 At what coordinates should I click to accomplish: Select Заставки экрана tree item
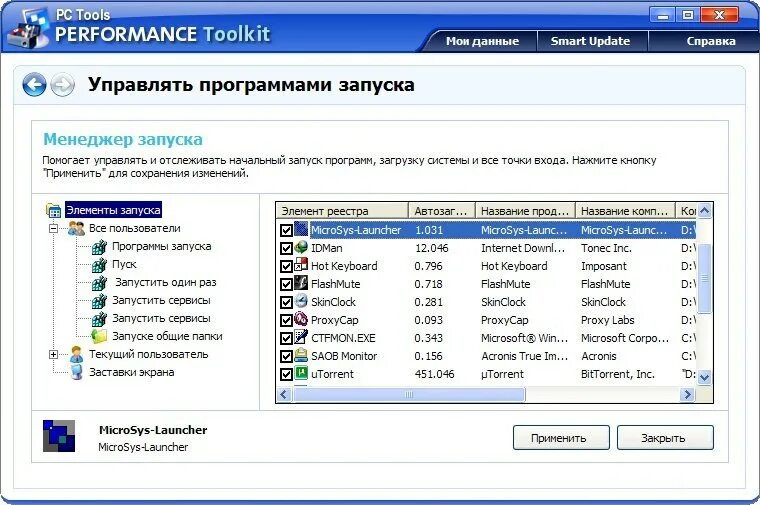(131, 372)
